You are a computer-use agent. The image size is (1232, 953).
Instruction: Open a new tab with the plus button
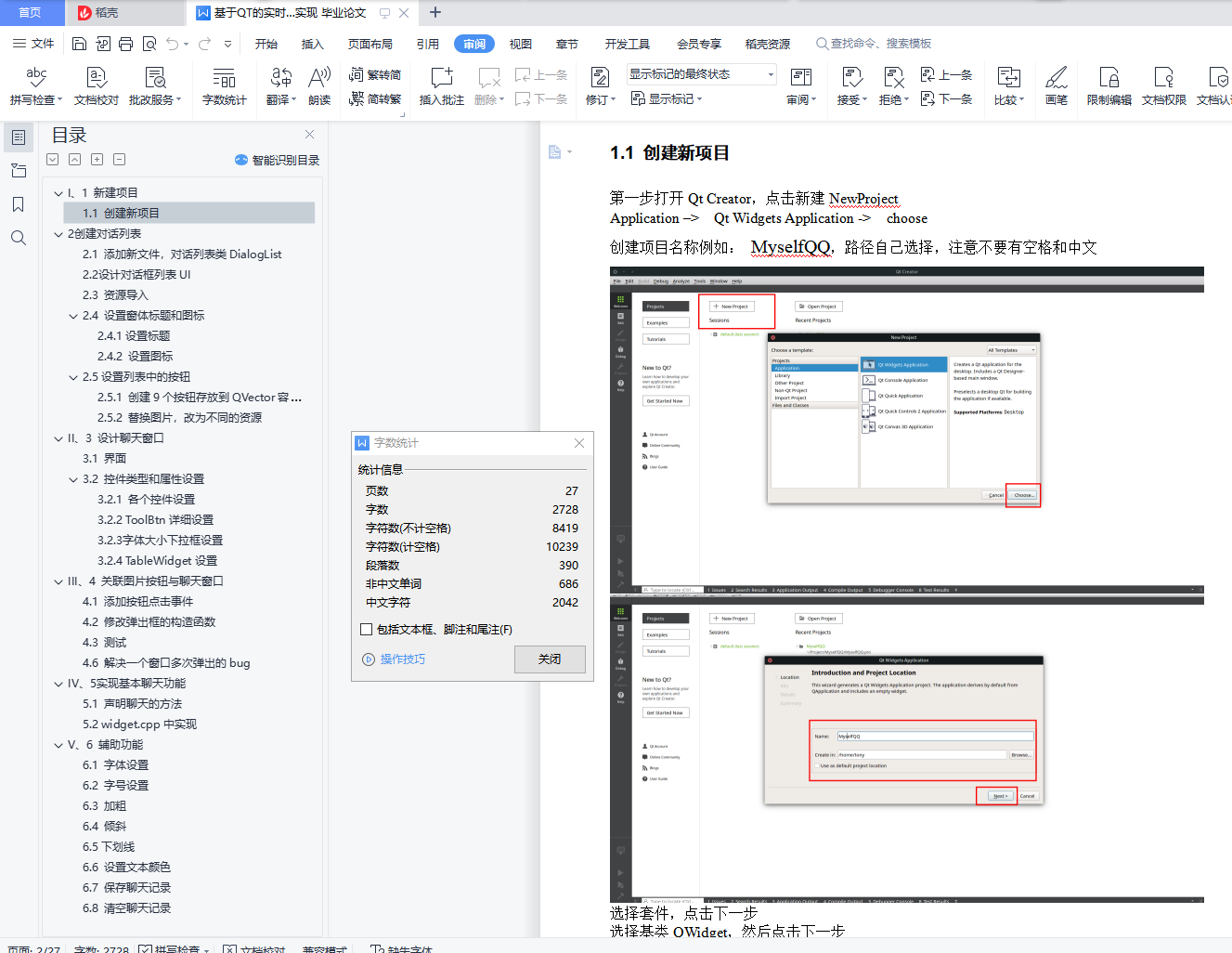point(435,13)
